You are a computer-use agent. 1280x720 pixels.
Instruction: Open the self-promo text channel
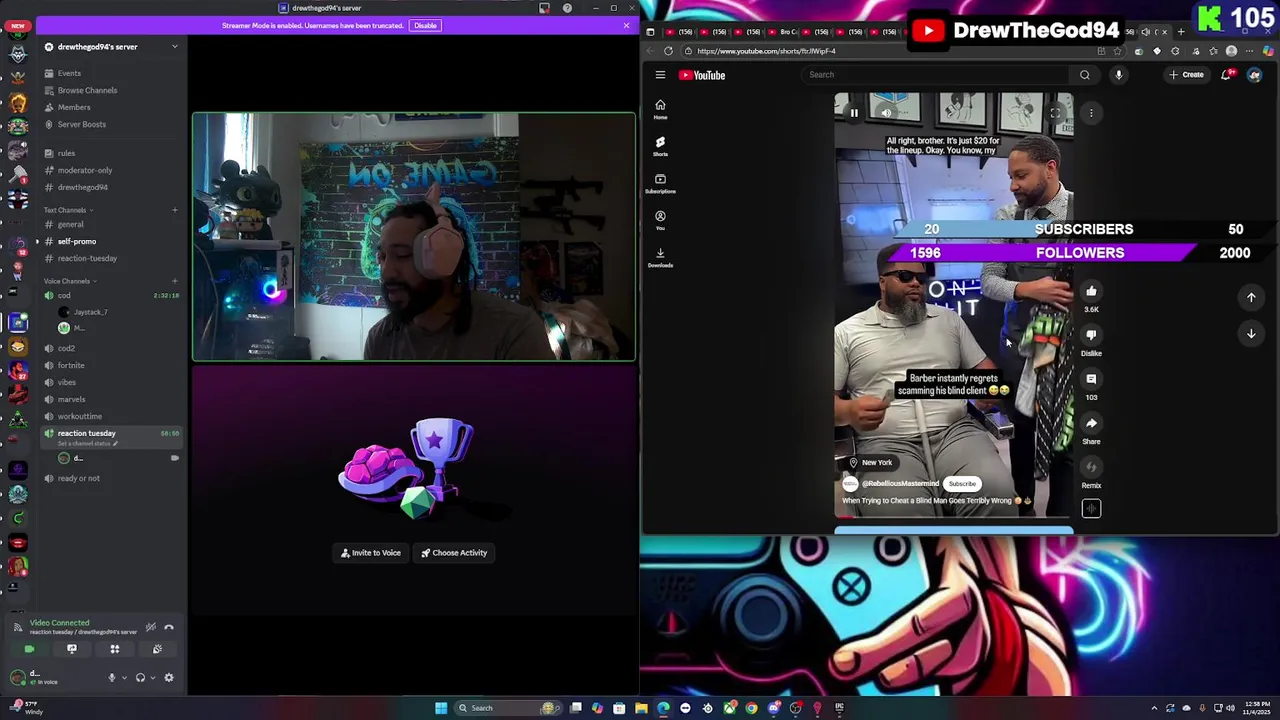click(x=77, y=241)
